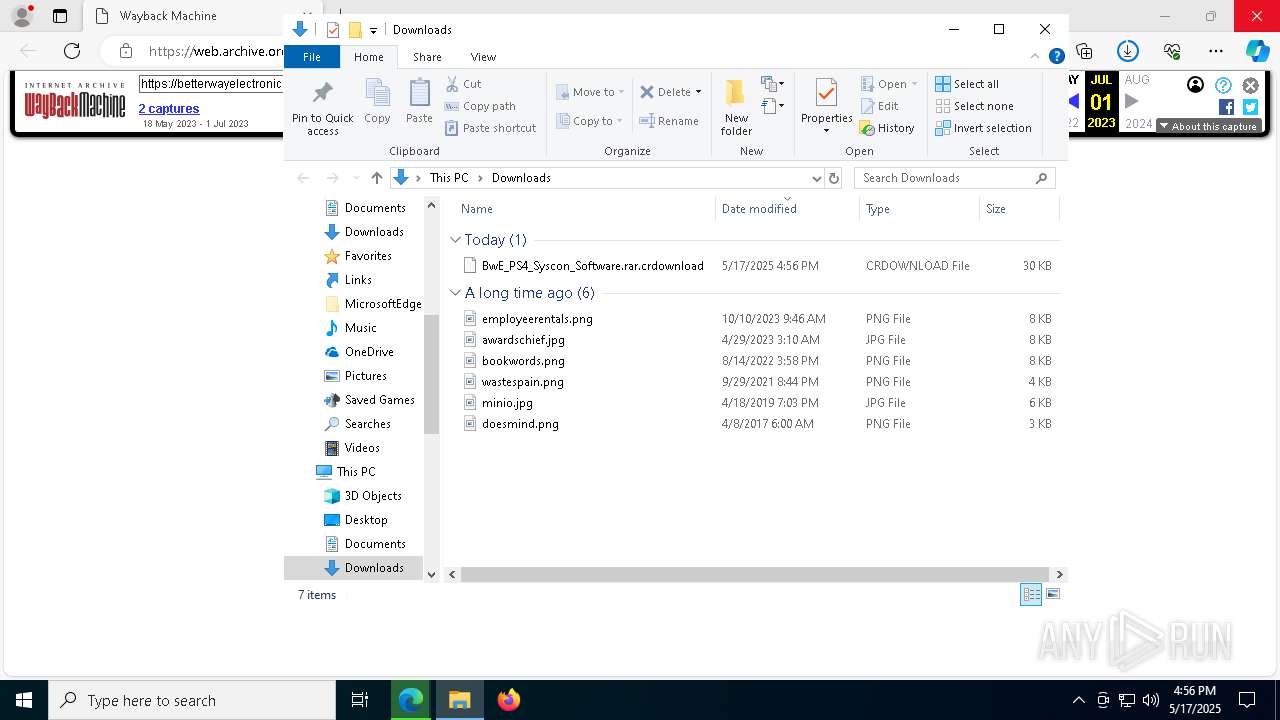Switch to the View ribbon tab
The width and height of the screenshot is (1280, 720).
(483, 57)
